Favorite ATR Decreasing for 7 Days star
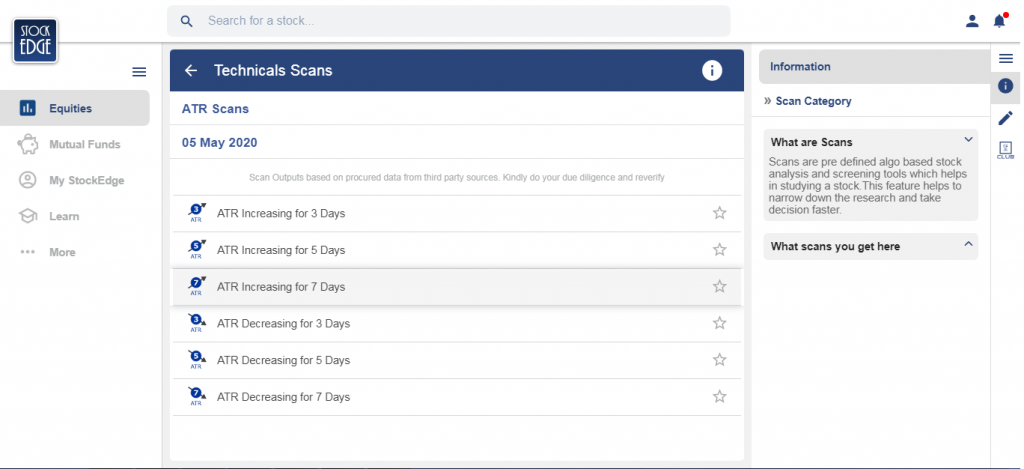The image size is (1024, 469). click(720, 396)
